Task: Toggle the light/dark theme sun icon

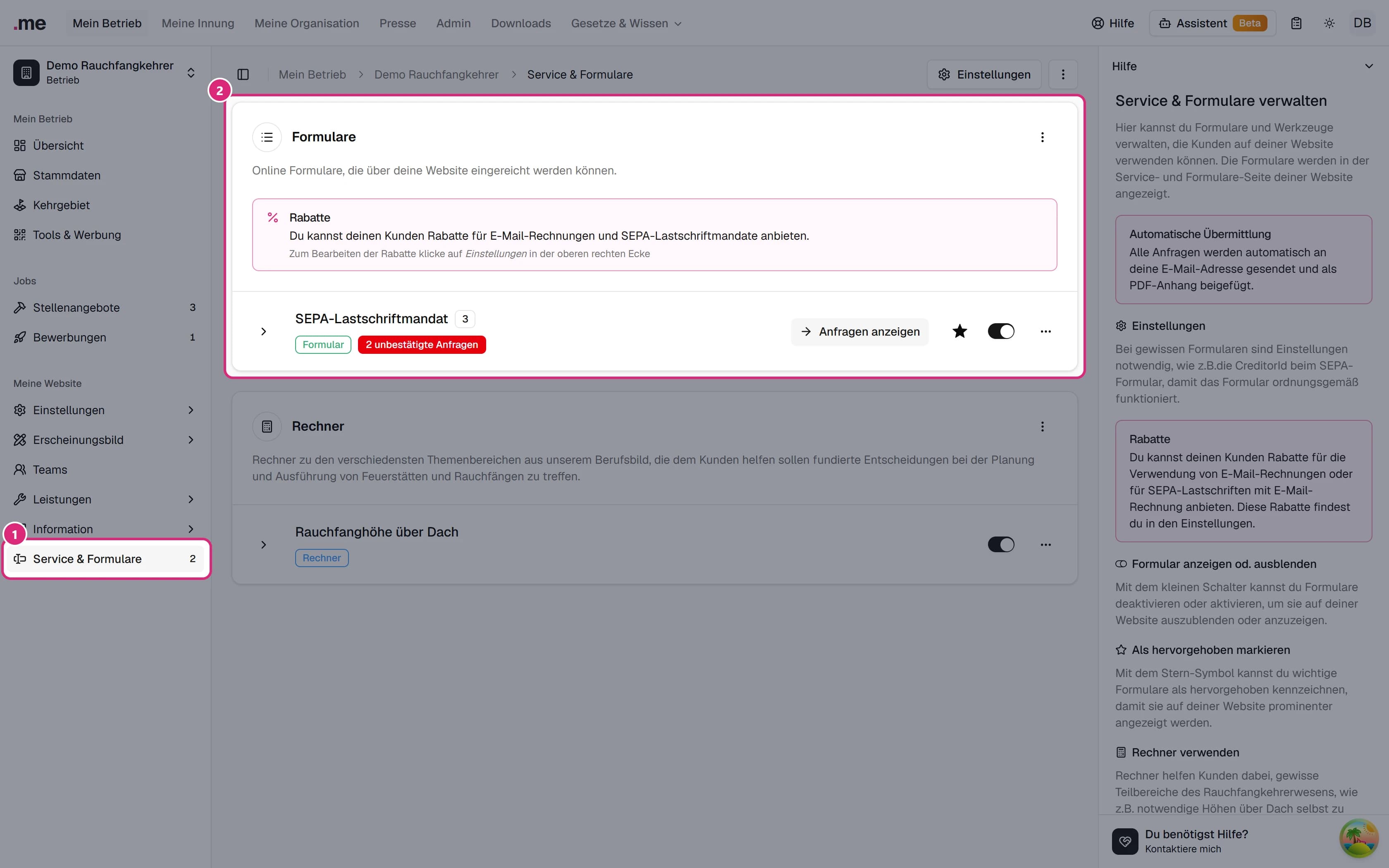Action: tap(1329, 24)
